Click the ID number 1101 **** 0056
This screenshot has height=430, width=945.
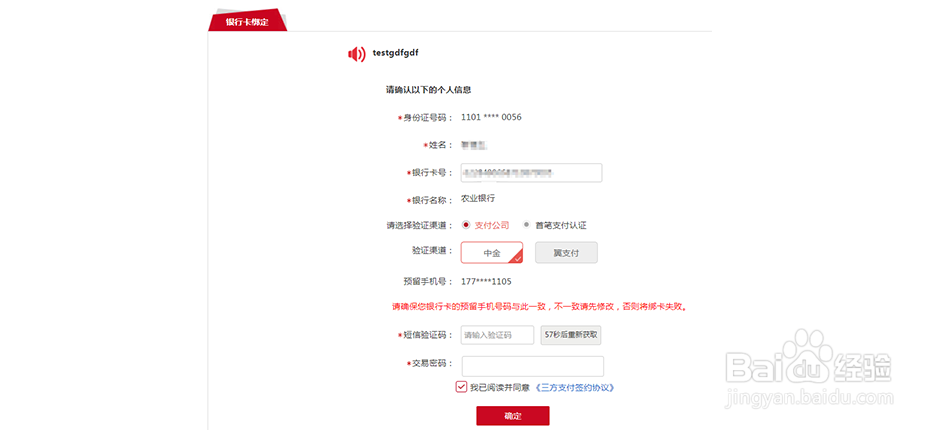(x=491, y=117)
